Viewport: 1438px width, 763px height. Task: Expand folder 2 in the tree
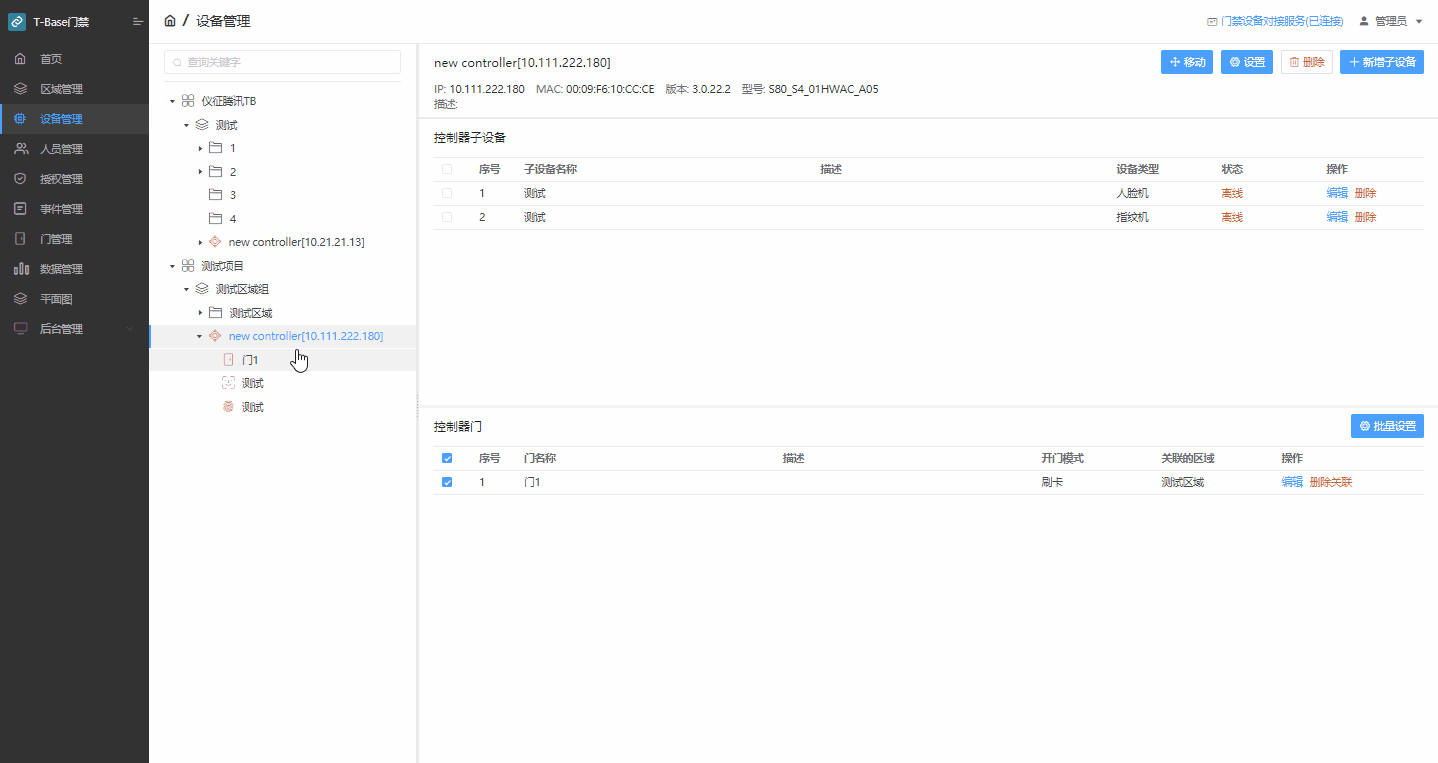click(x=200, y=172)
